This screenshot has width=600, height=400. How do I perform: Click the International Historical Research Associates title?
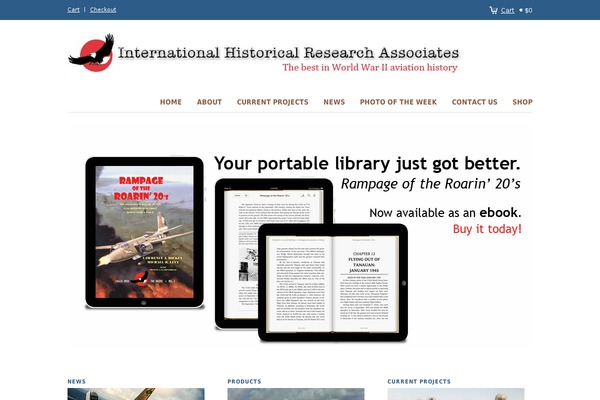pos(289,53)
